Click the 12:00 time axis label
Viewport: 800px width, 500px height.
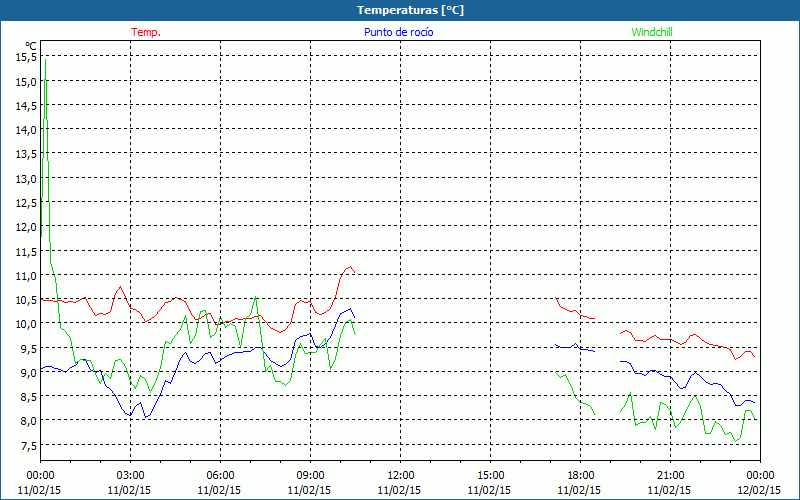(x=400, y=476)
